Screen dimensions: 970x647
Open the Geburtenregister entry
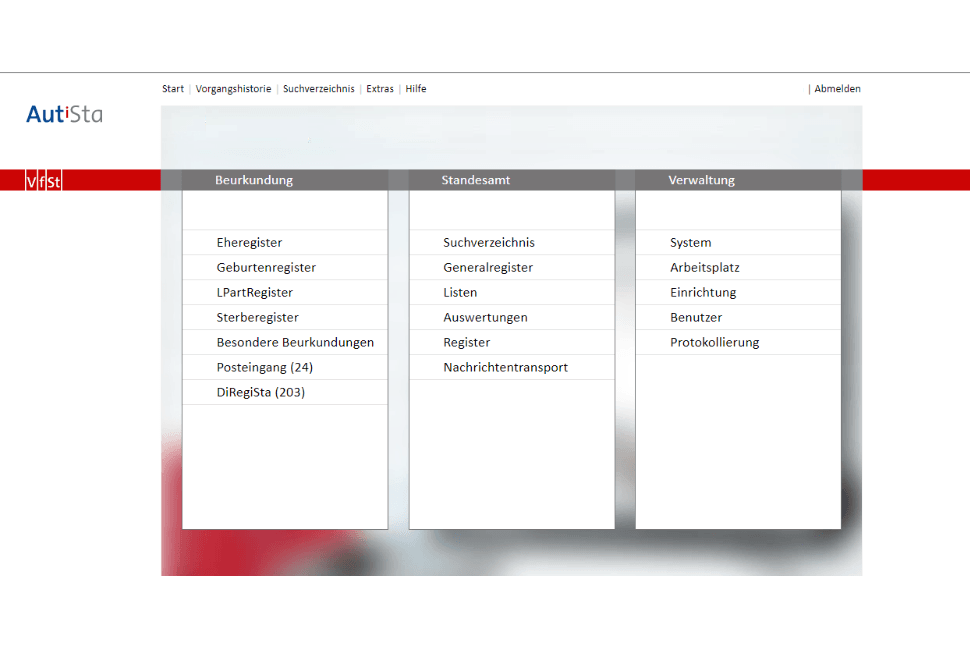(x=266, y=268)
